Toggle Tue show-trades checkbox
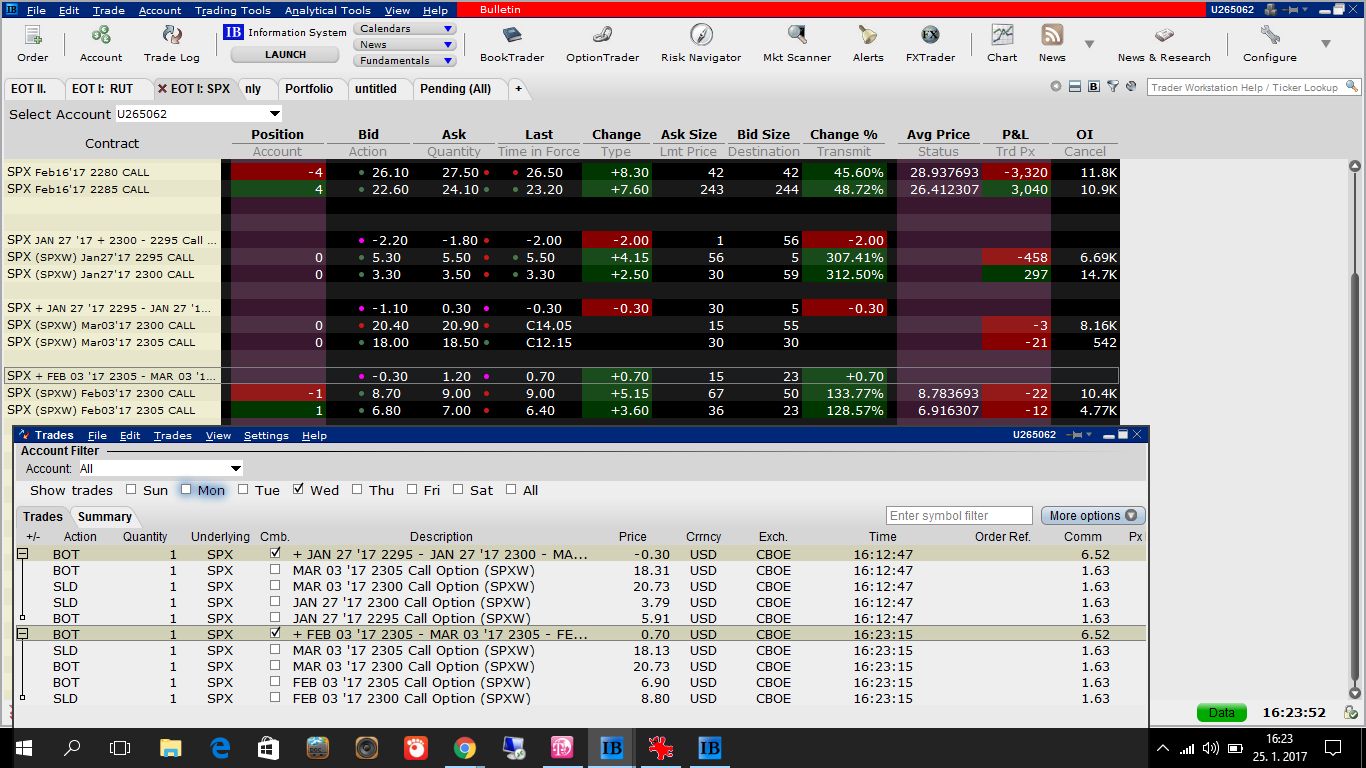Viewport: 1366px width, 768px height. 243,490
